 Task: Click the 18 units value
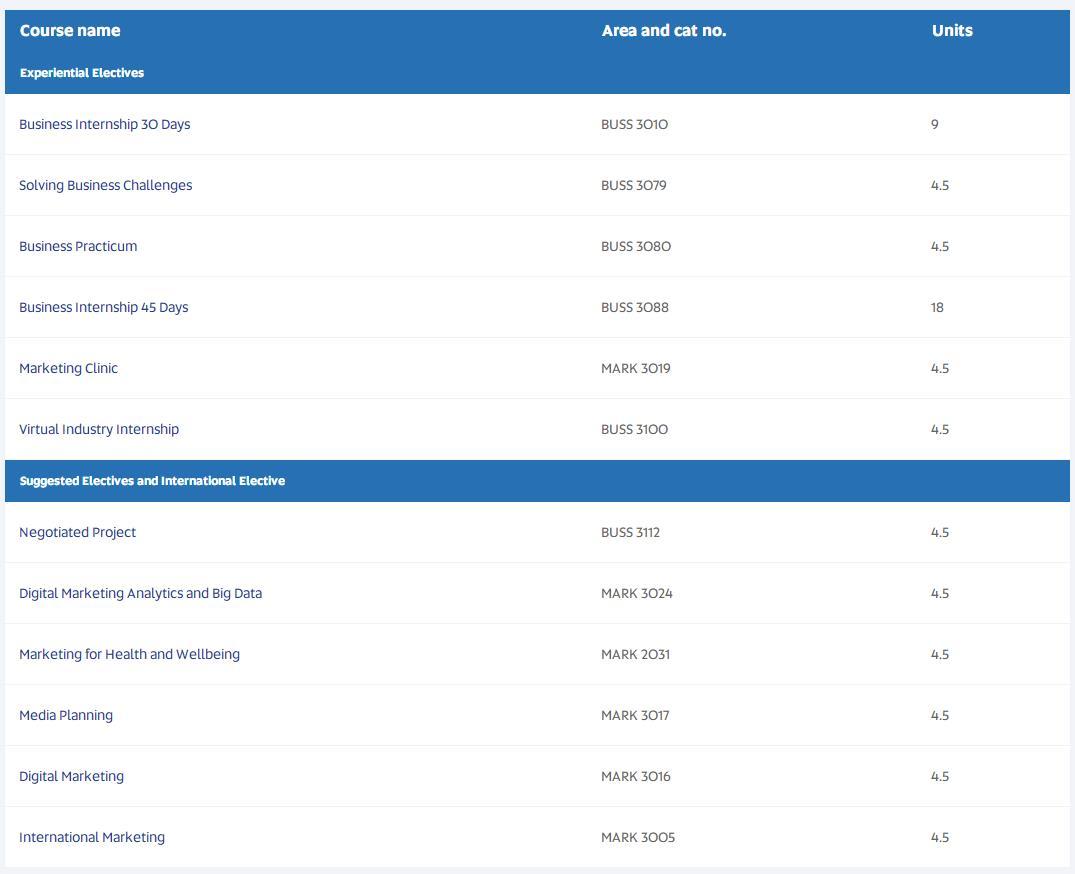(x=937, y=307)
